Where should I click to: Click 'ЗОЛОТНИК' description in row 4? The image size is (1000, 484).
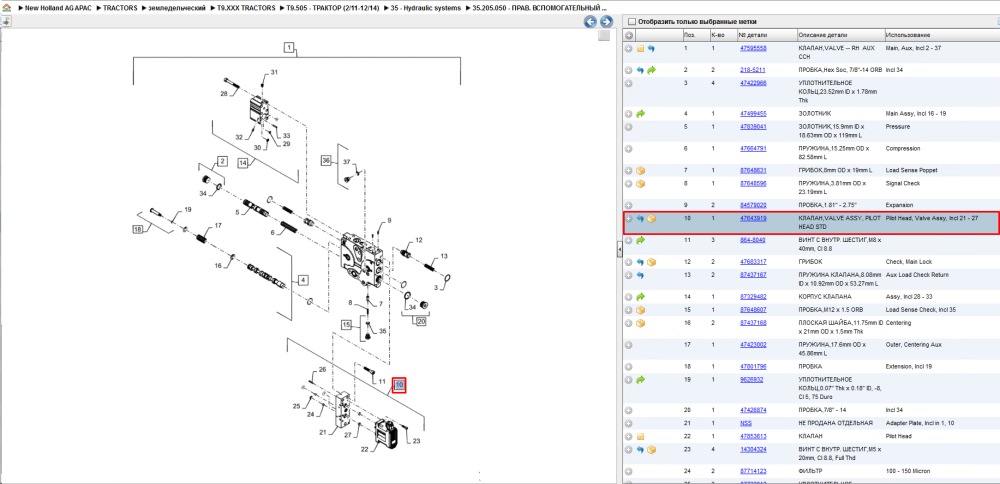click(814, 114)
